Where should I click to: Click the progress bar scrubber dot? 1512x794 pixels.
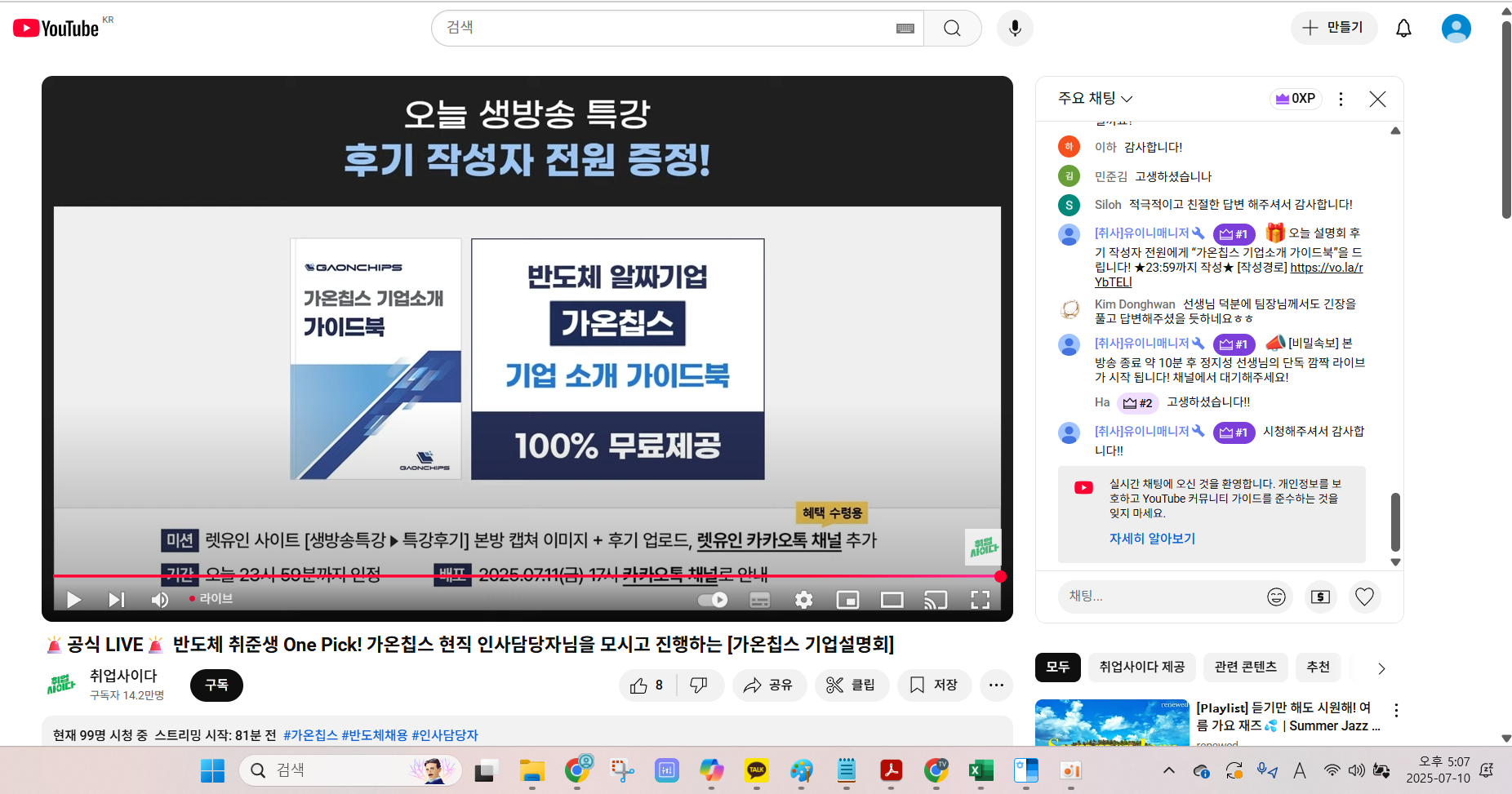1000,576
